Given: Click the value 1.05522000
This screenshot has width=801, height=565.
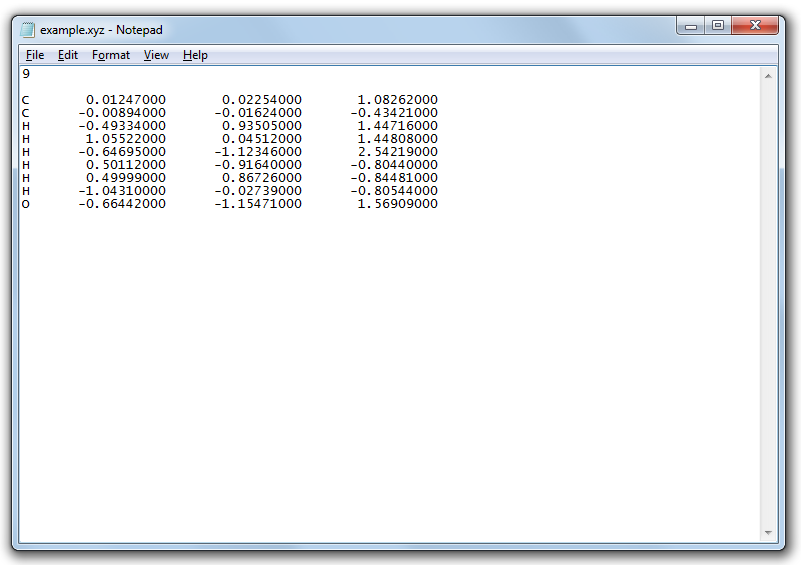Looking at the screenshot, I should click(126, 138).
